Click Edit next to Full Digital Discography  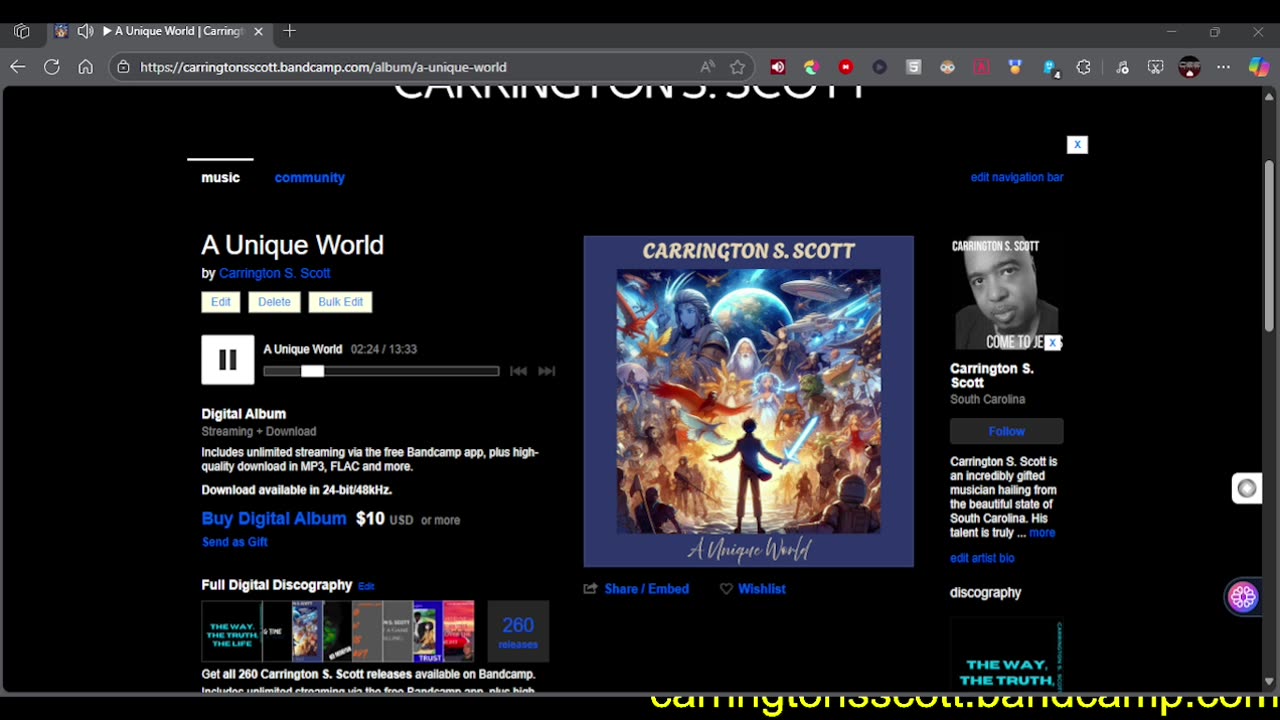coord(366,586)
